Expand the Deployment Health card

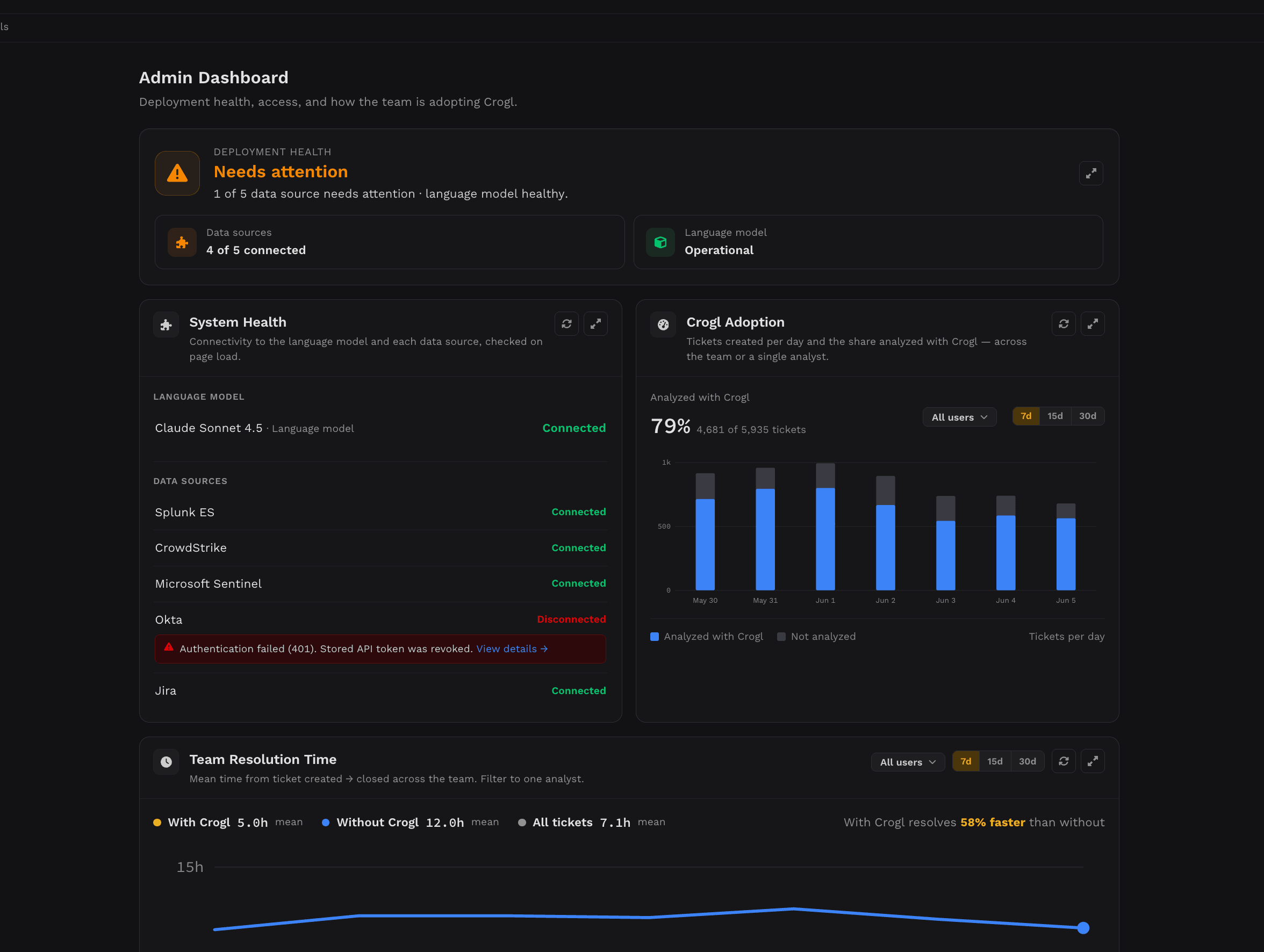coord(1090,173)
